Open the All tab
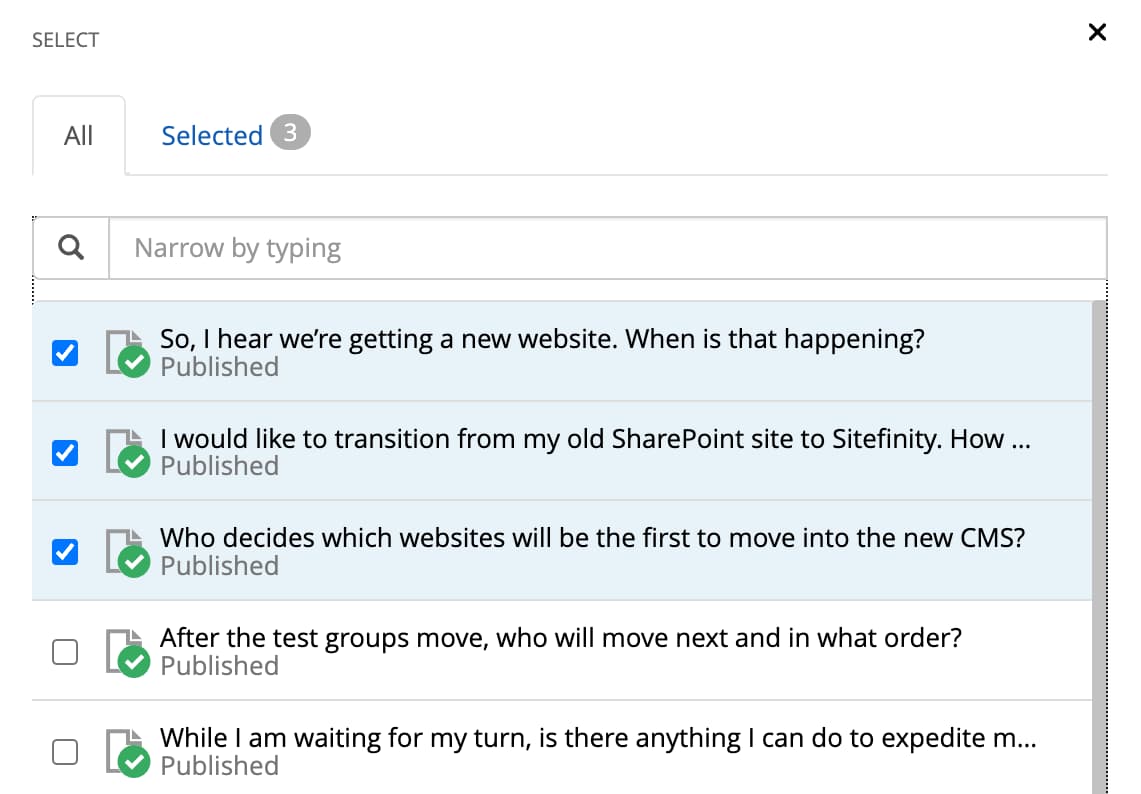 tap(79, 135)
